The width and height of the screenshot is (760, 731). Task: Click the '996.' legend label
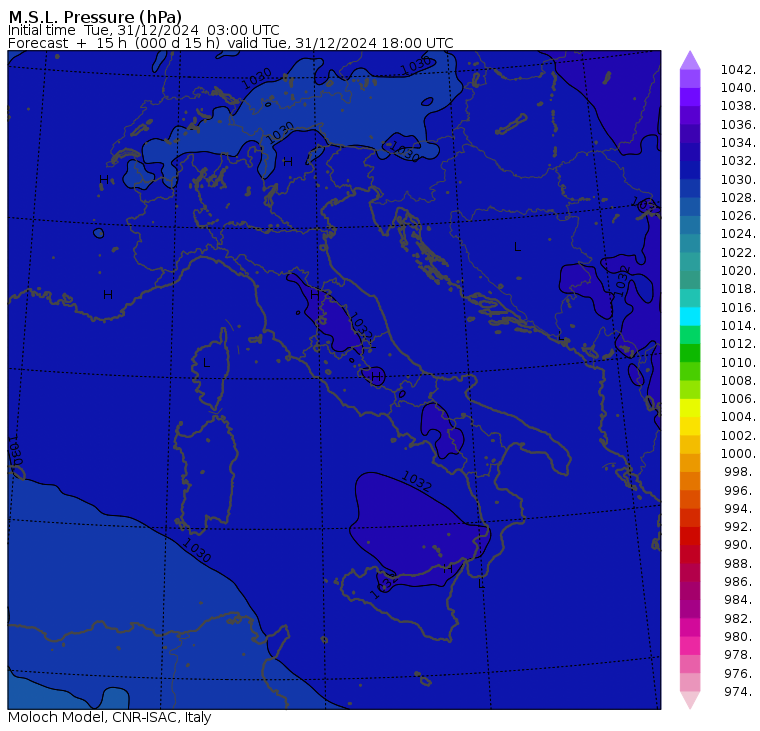[x=739, y=491]
